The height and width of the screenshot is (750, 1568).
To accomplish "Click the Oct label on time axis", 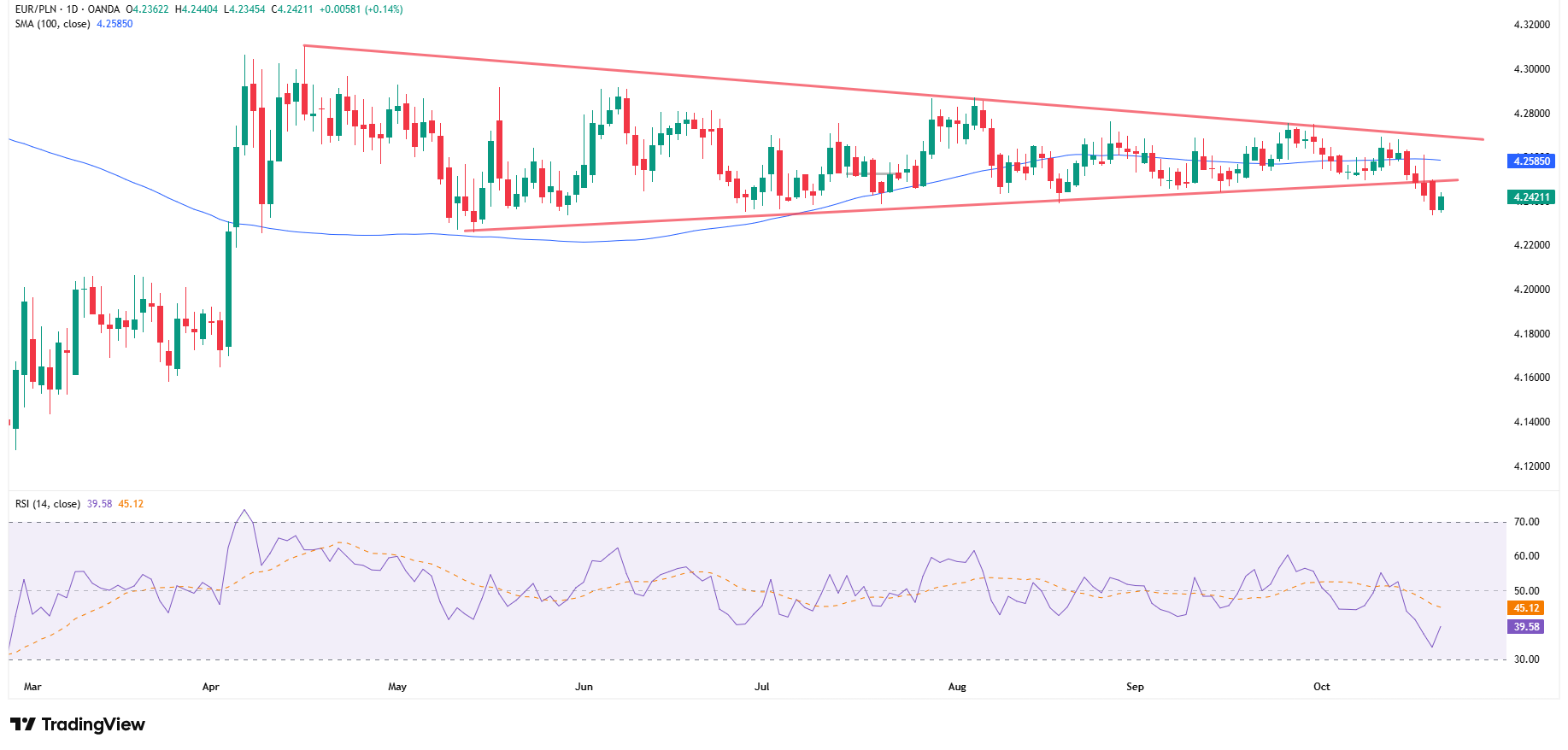I will click(1321, 687).
